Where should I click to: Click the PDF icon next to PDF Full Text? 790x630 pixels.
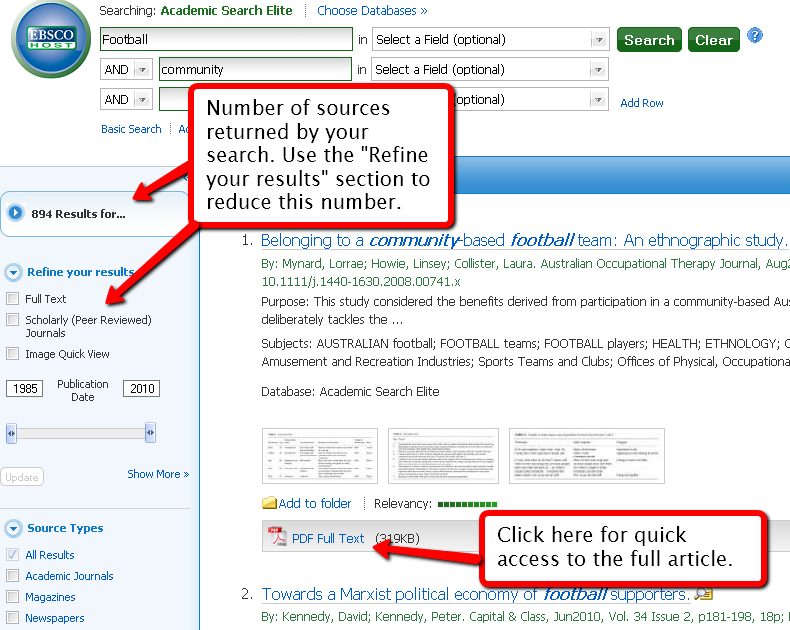pyautogui.click(x=276, y=537)
